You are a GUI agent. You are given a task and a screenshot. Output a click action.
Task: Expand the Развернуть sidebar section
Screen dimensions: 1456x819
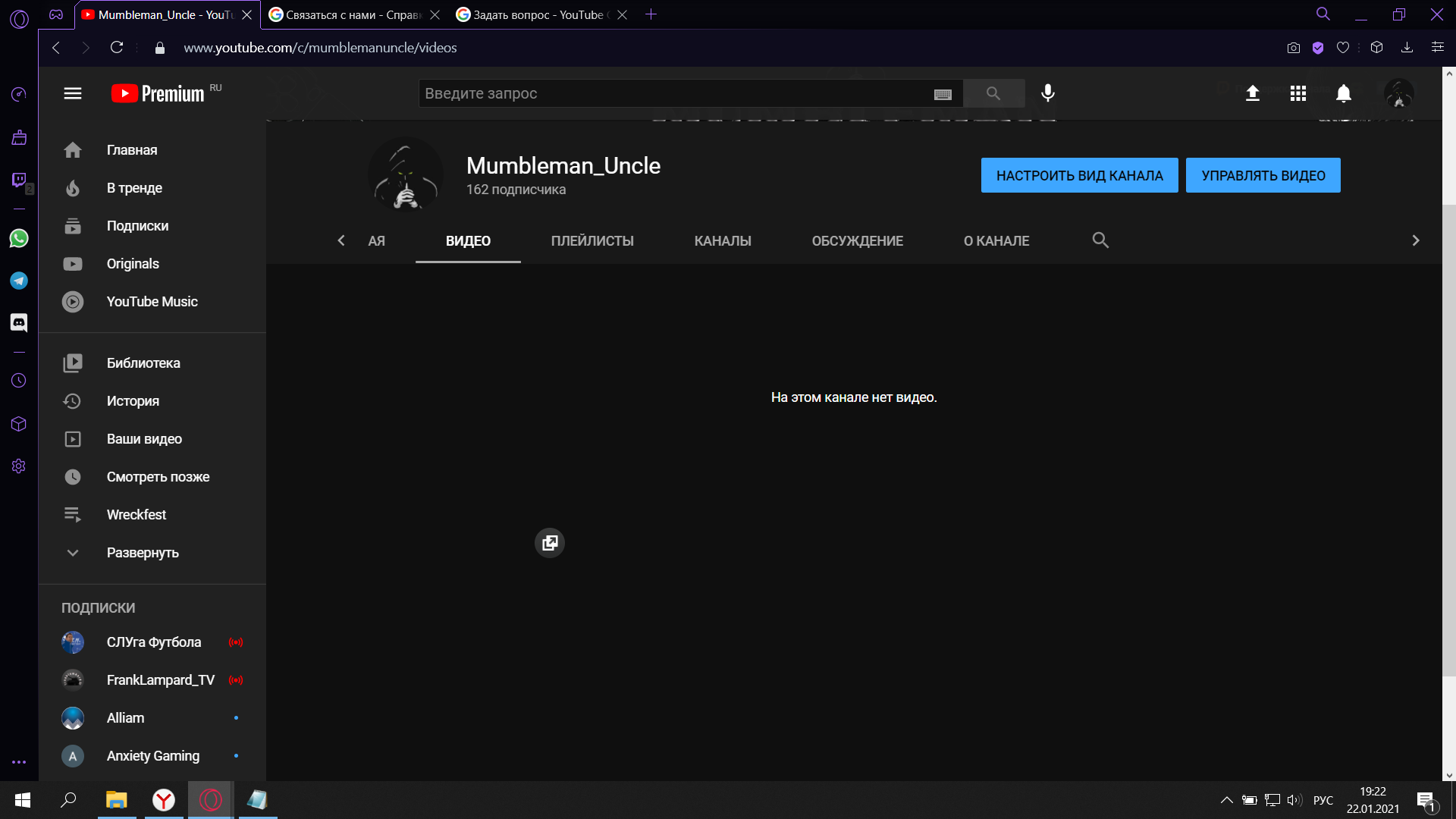point(143,552)
